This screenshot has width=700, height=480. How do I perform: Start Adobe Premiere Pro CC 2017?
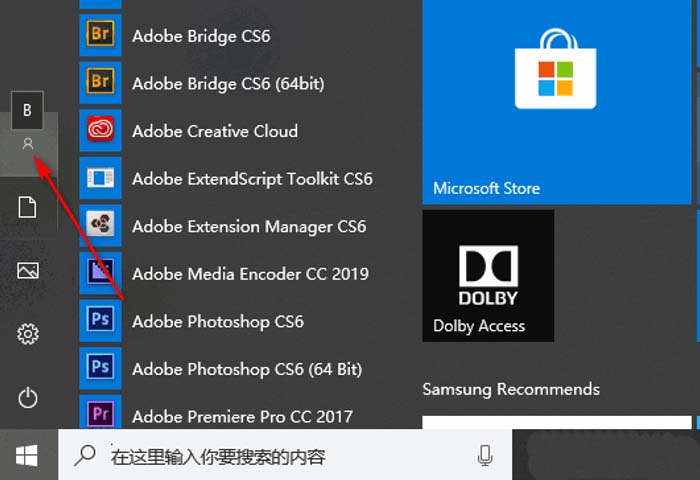(x=242, y=416)
